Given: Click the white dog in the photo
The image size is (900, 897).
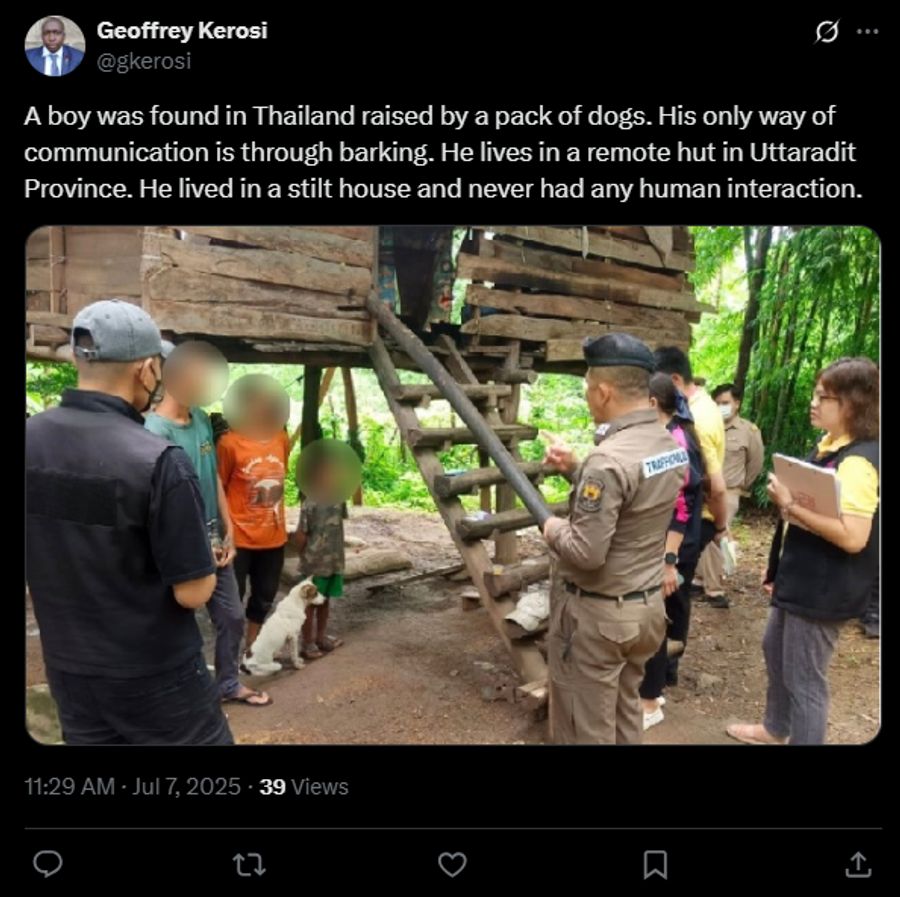Looking at the screenshot, I should (x=282, y=627).
